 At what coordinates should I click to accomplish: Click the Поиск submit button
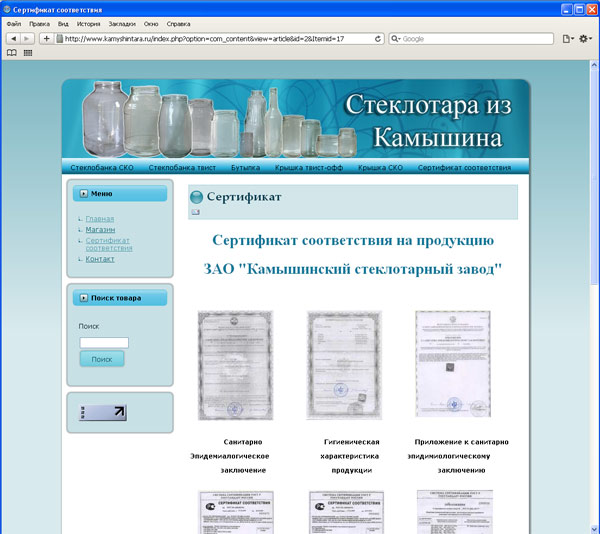(102, 359)
